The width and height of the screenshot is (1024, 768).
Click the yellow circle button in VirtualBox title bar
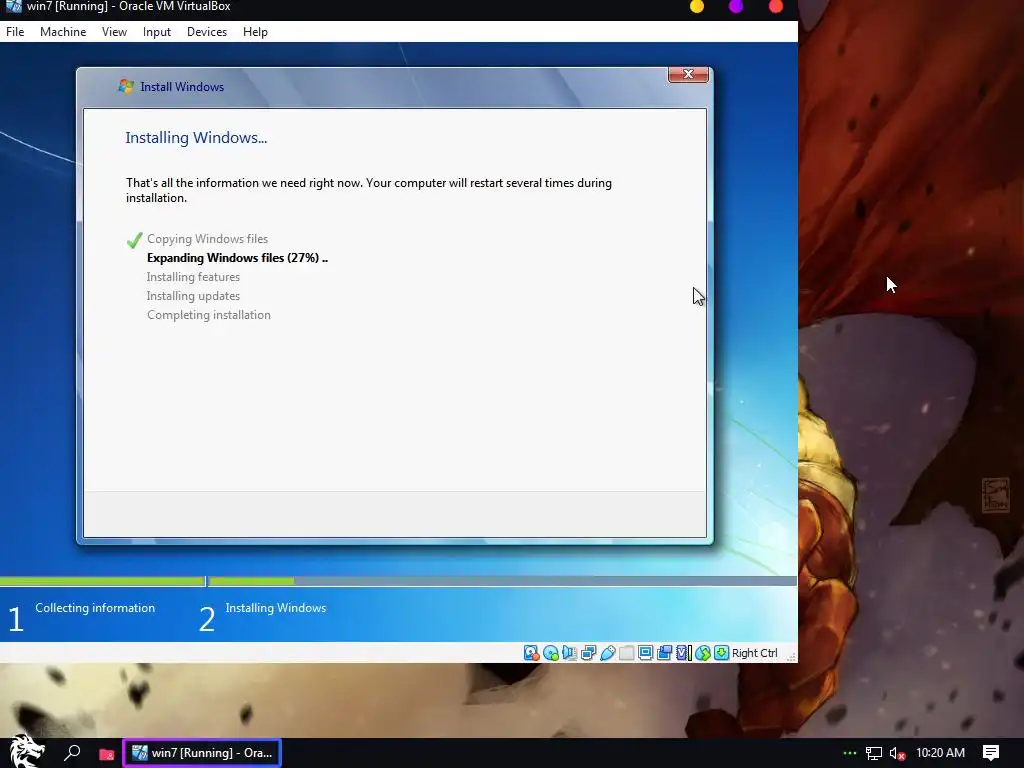point(697,7)
